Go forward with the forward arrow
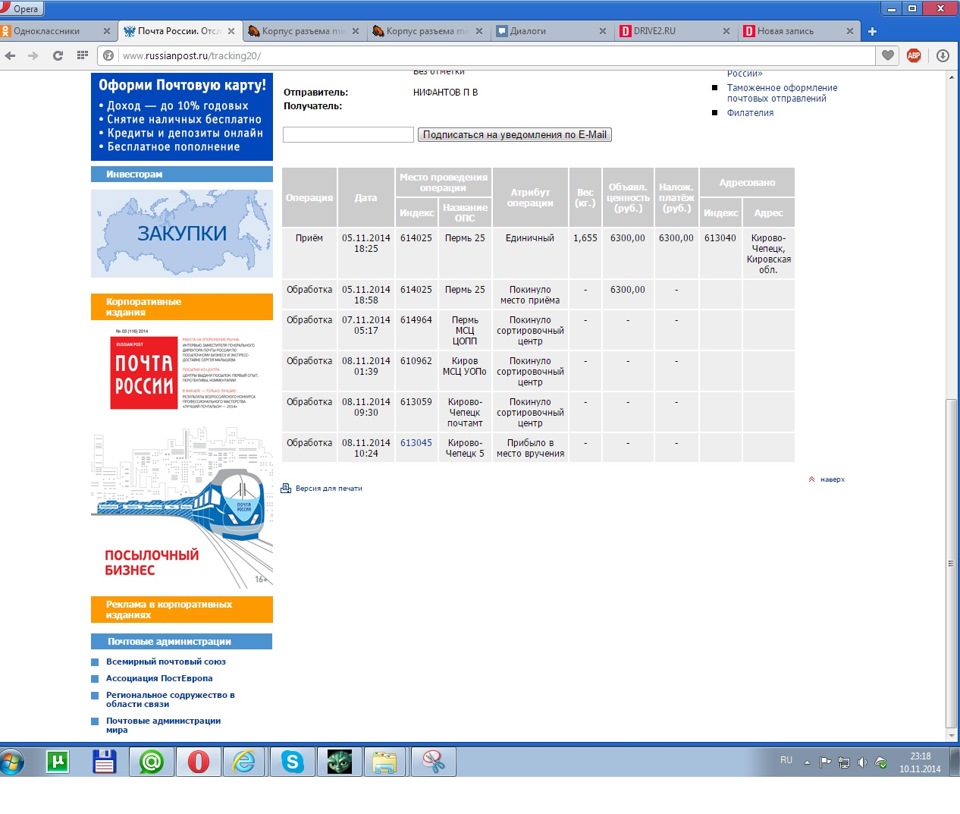The image size is (960, 814). pos(33,56)
